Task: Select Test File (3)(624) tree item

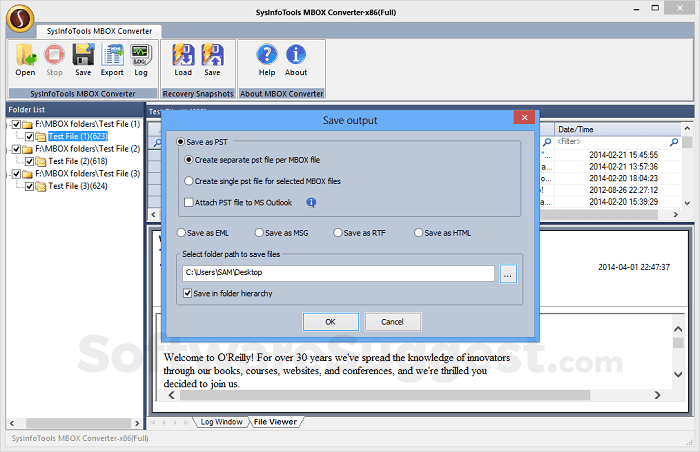Action: tap(78, 186)
